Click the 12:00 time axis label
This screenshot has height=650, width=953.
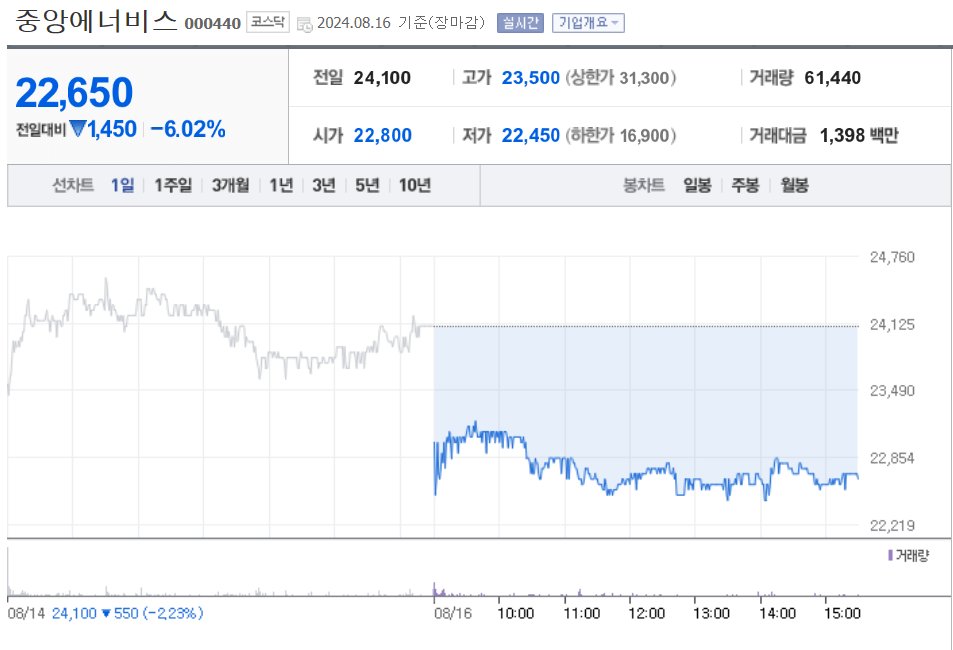tap(646, 613)
